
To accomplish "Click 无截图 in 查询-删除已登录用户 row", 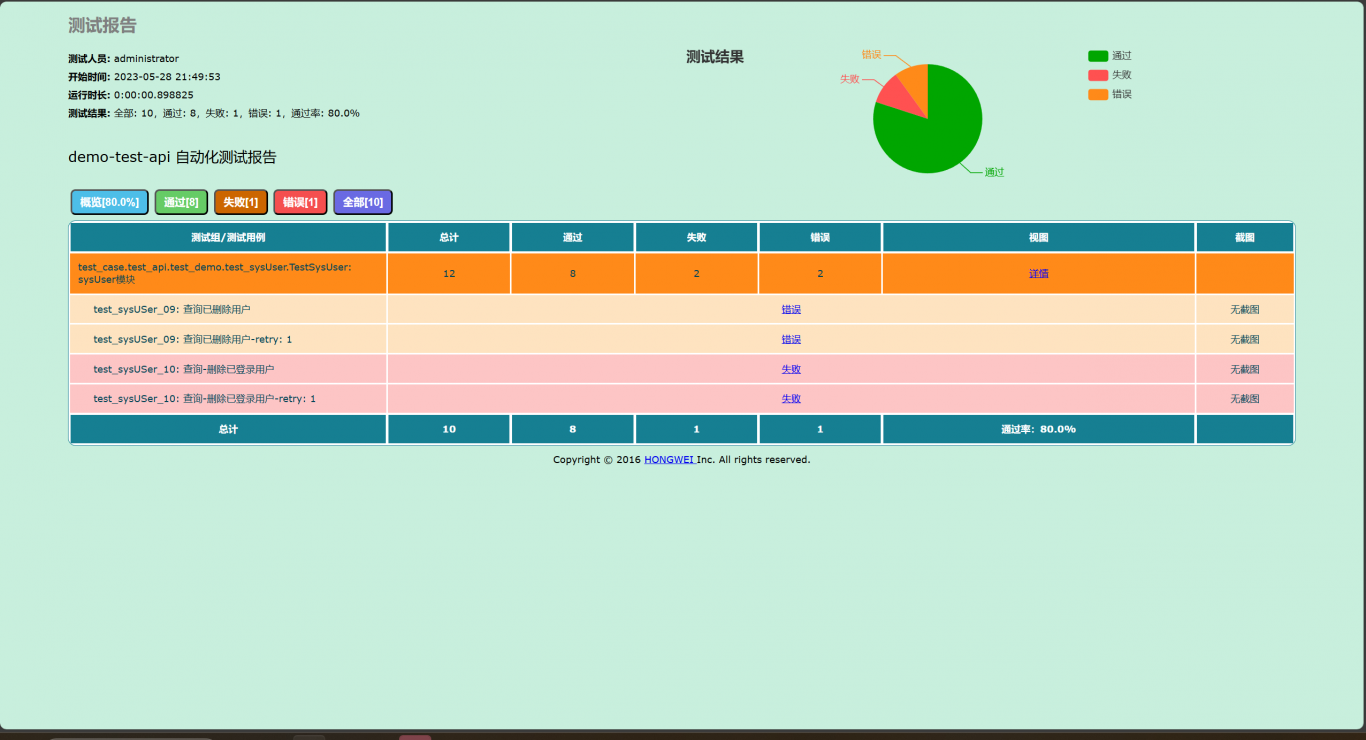I will coord(1245,369).
